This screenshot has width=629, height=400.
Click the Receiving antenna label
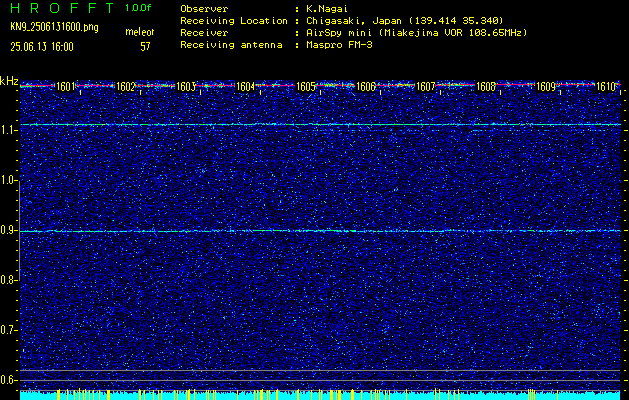point(231,45)
